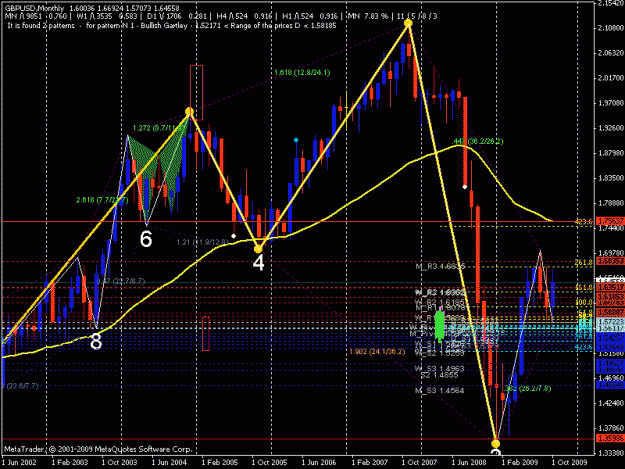The height and width of the screenshot is (469, 625).
Task: Click the yellow pivot circle at the 2.108 peak
Action: coord(408,24)
